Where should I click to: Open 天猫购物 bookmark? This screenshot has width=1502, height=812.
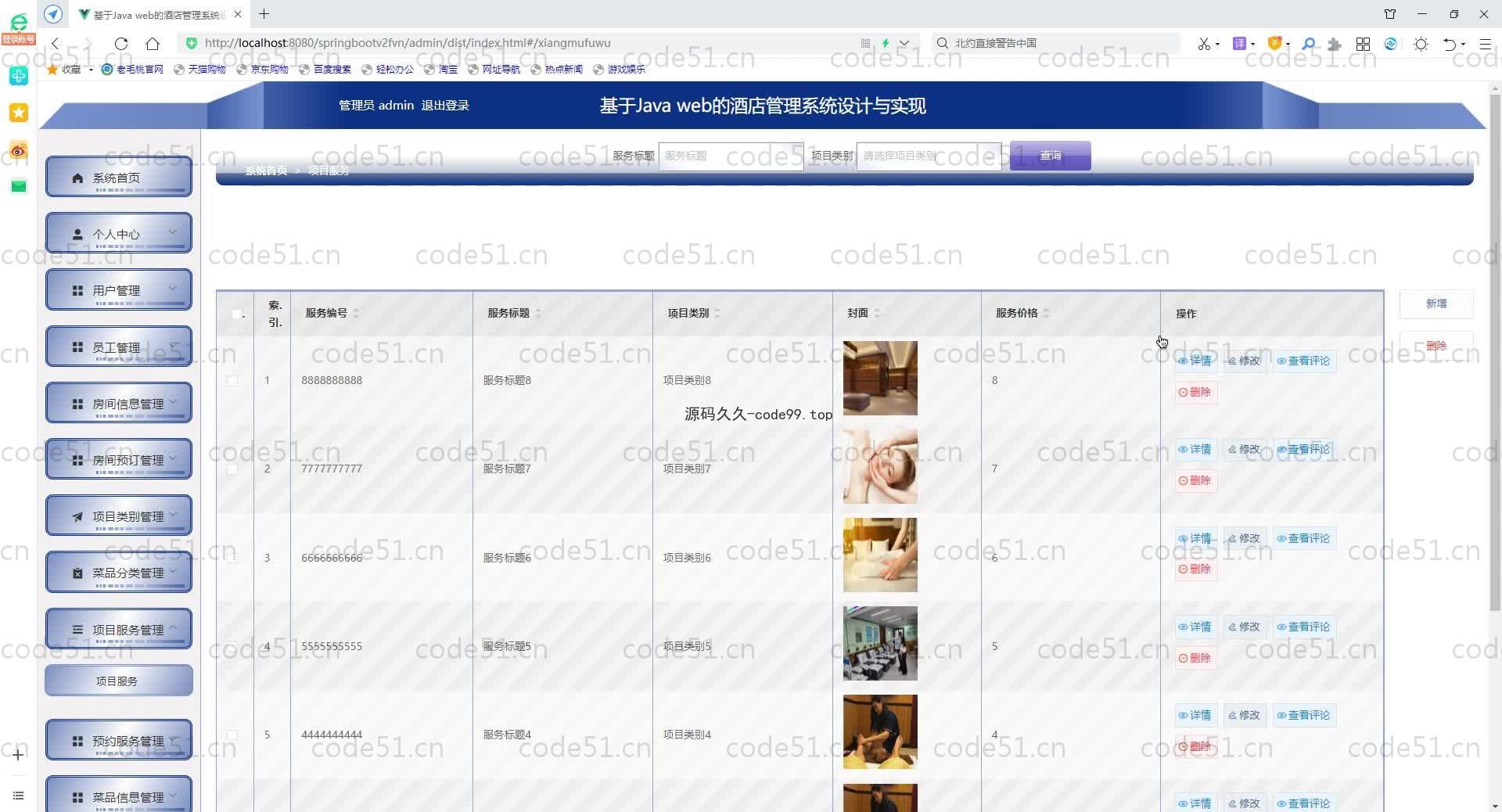click(199, 69)
